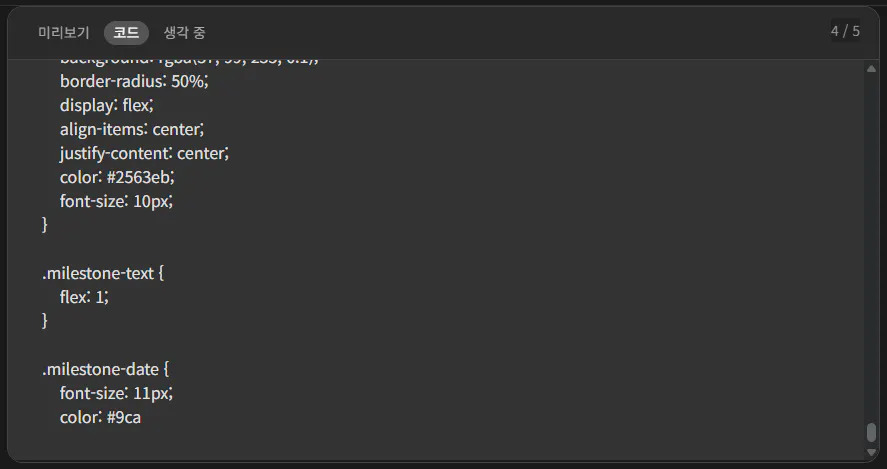
Task: Select the 코드 tab
Action: click(126, 33)
